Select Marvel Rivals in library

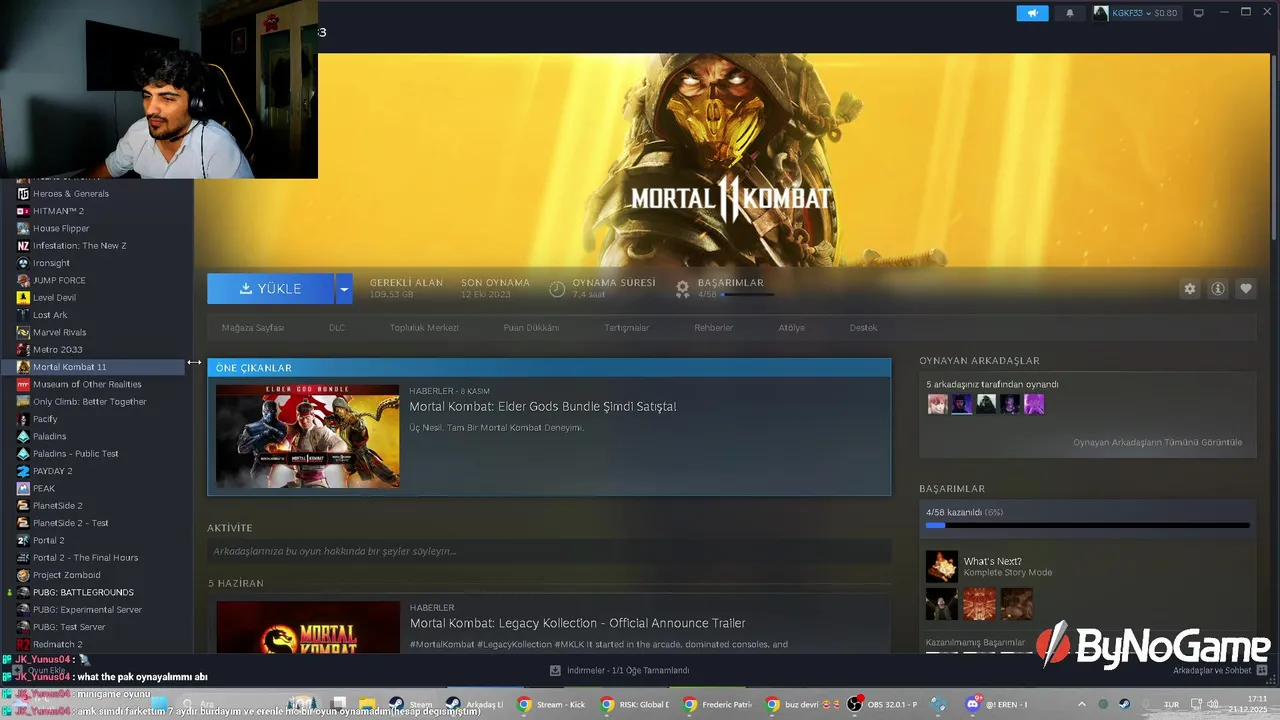click(59, 332)
